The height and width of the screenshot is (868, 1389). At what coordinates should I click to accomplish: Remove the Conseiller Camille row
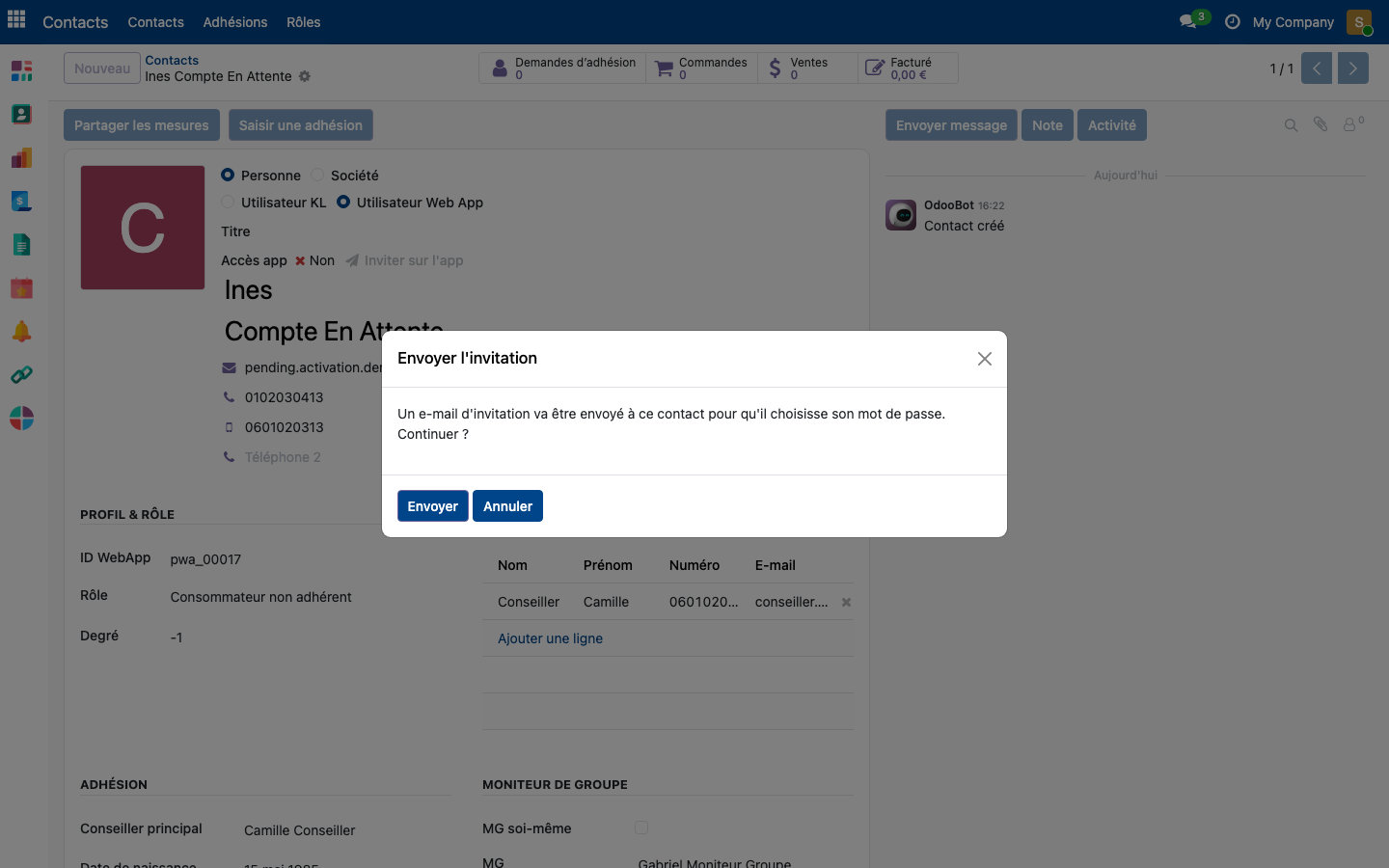[x=846, y=602]
